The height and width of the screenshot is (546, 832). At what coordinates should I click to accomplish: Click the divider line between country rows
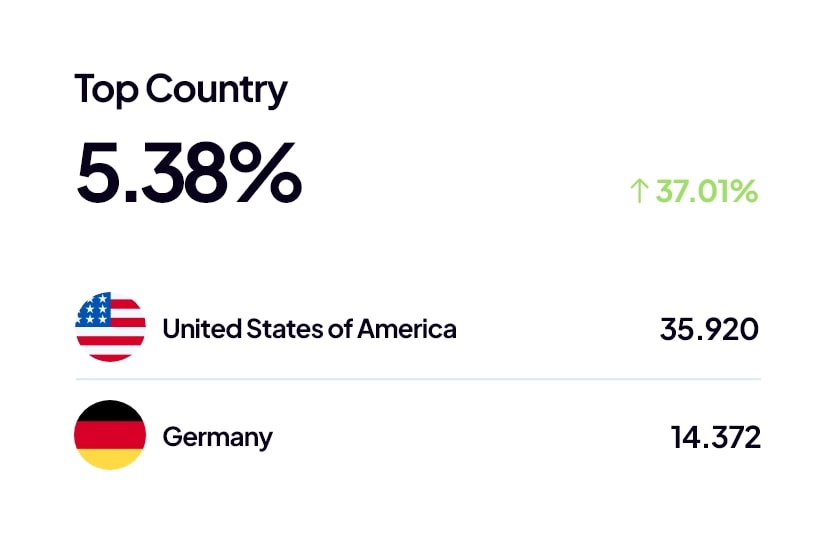(x=418, y=380)
